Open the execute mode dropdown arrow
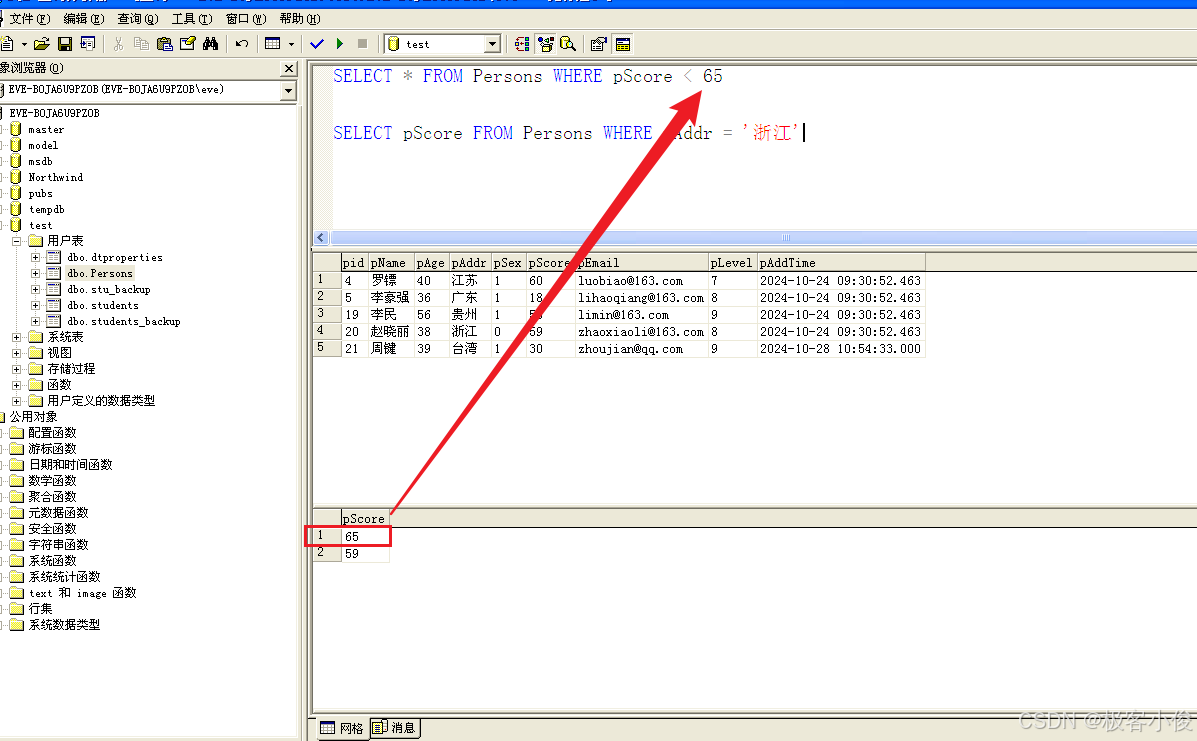Viewport: 1197px width, 741px height. tap(291, 44)
